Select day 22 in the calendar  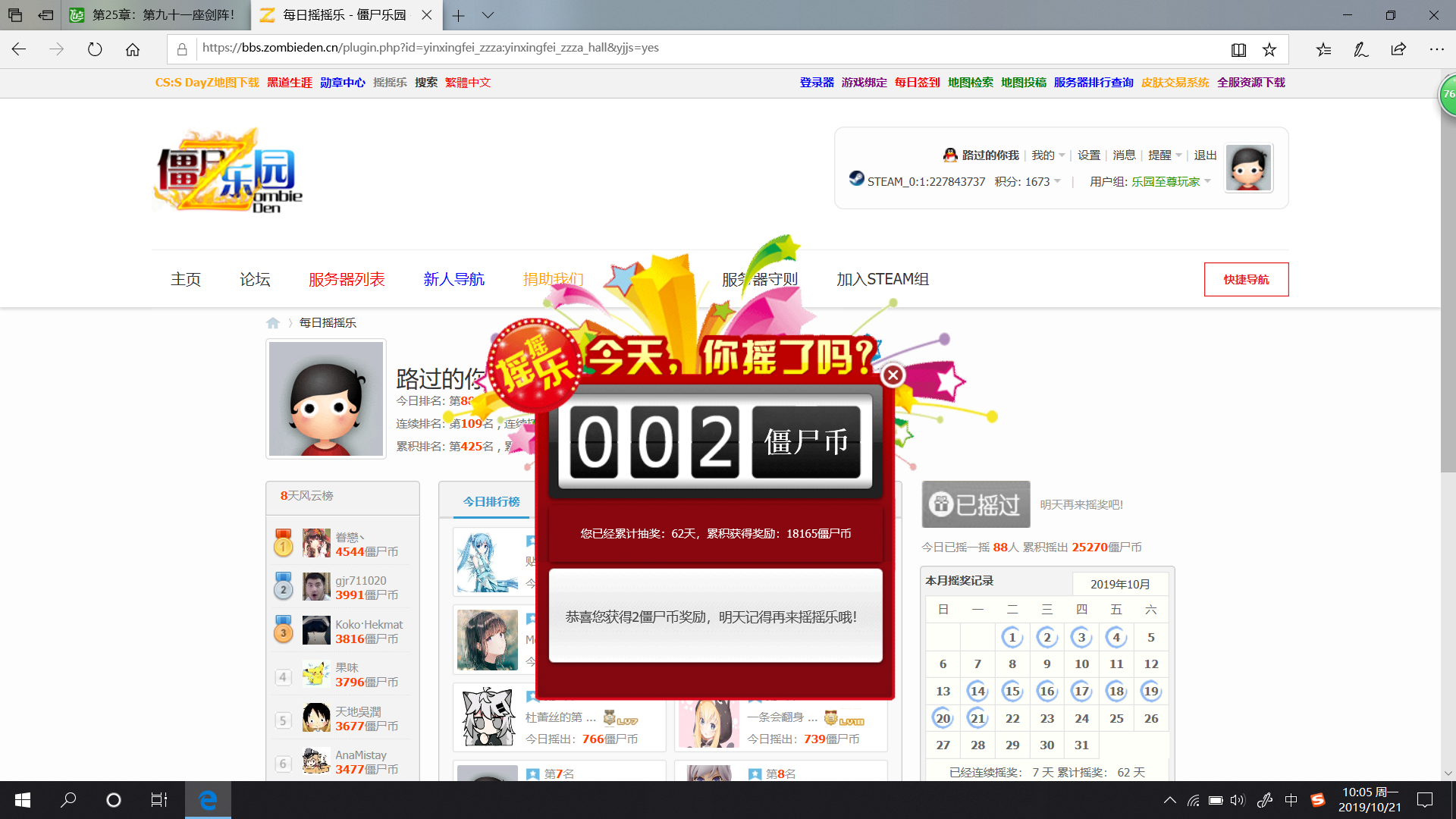[x=1012, y=718]
